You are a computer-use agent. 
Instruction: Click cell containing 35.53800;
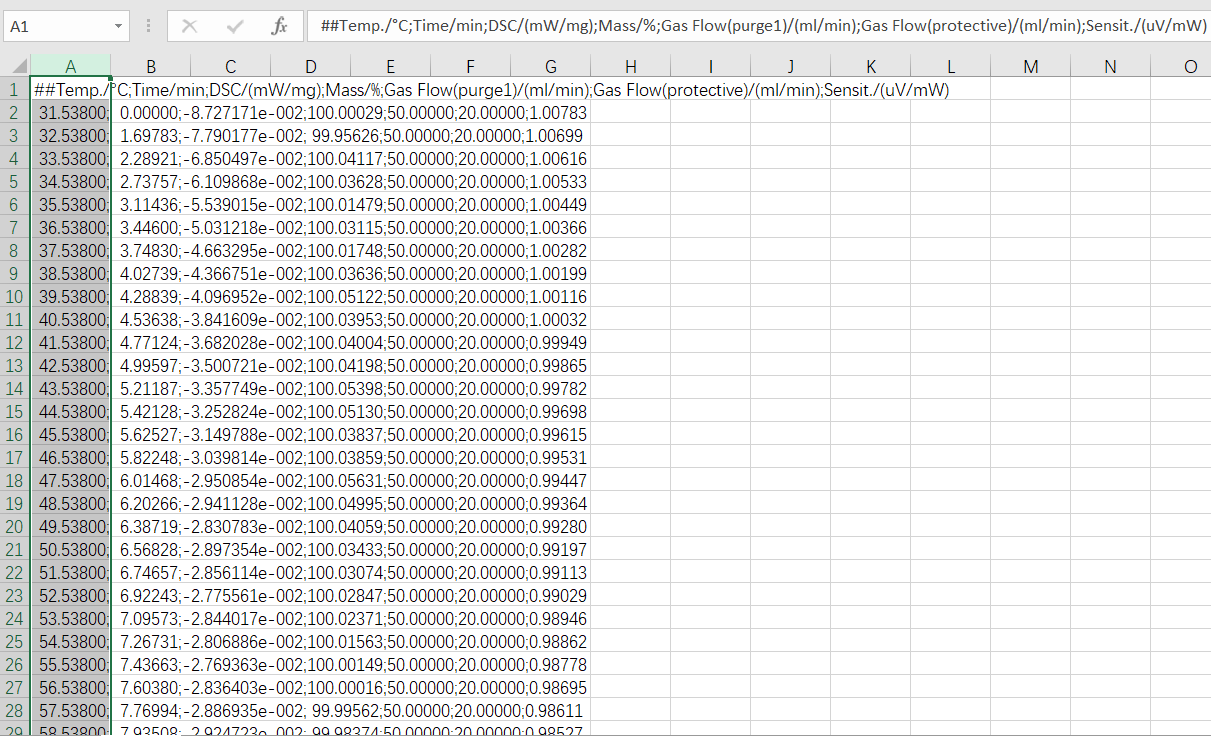point(70,205)
